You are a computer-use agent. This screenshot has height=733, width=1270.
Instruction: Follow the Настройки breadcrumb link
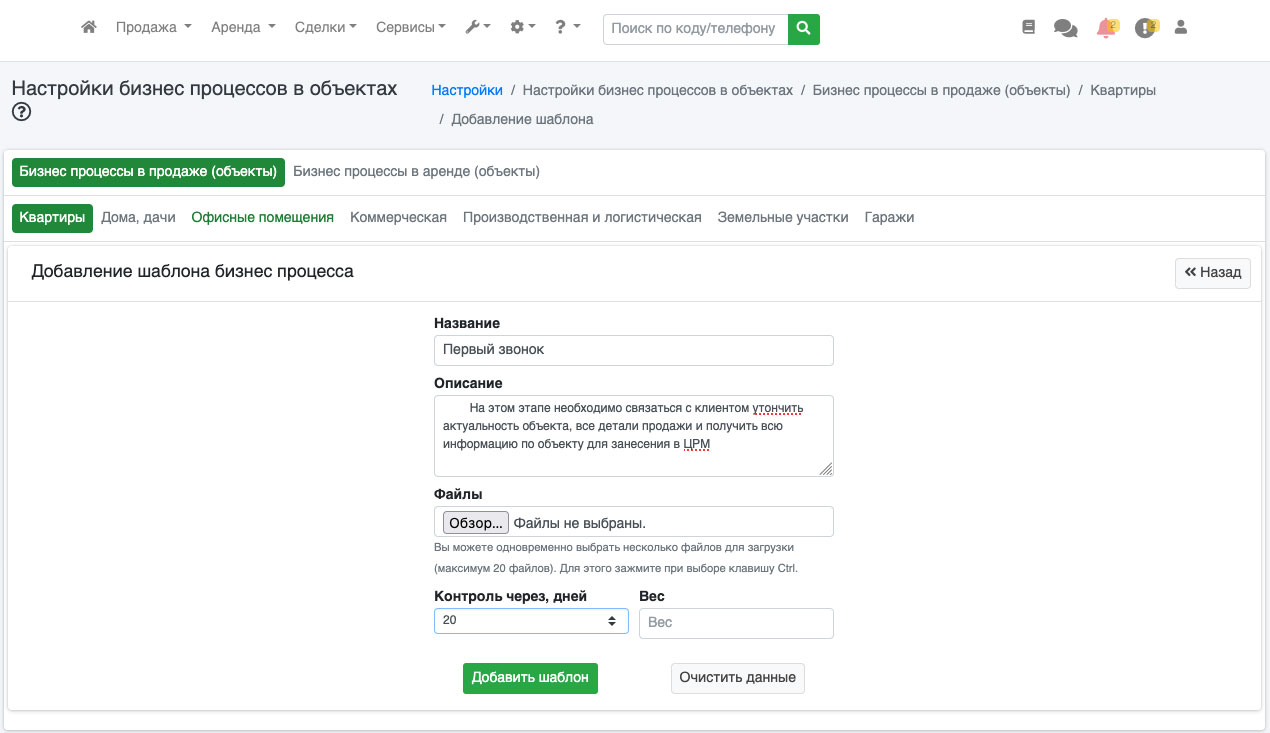467,90
